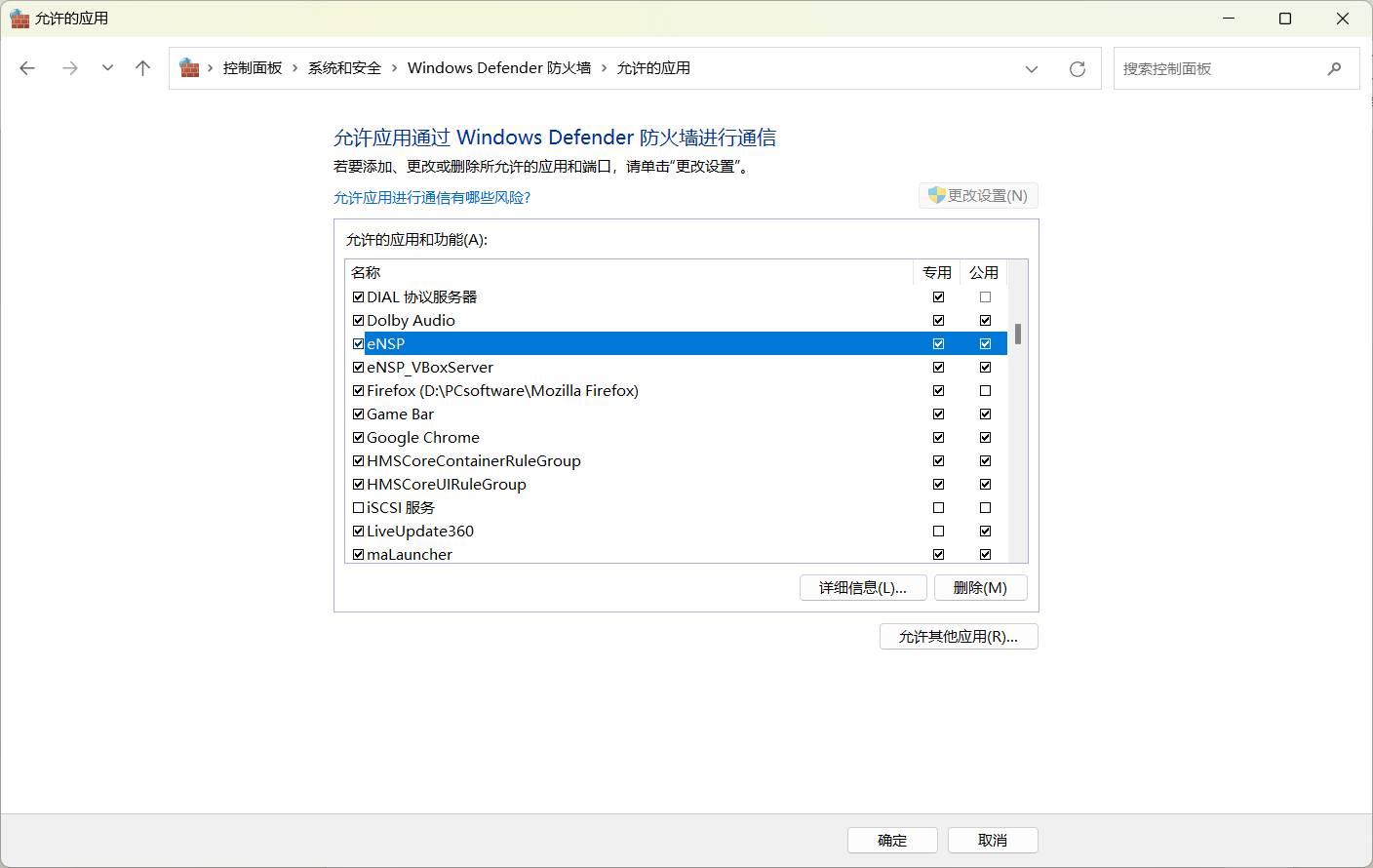Select the Google Chrome row text
This screenshot has height=868, width=1373.
point(423,438)
